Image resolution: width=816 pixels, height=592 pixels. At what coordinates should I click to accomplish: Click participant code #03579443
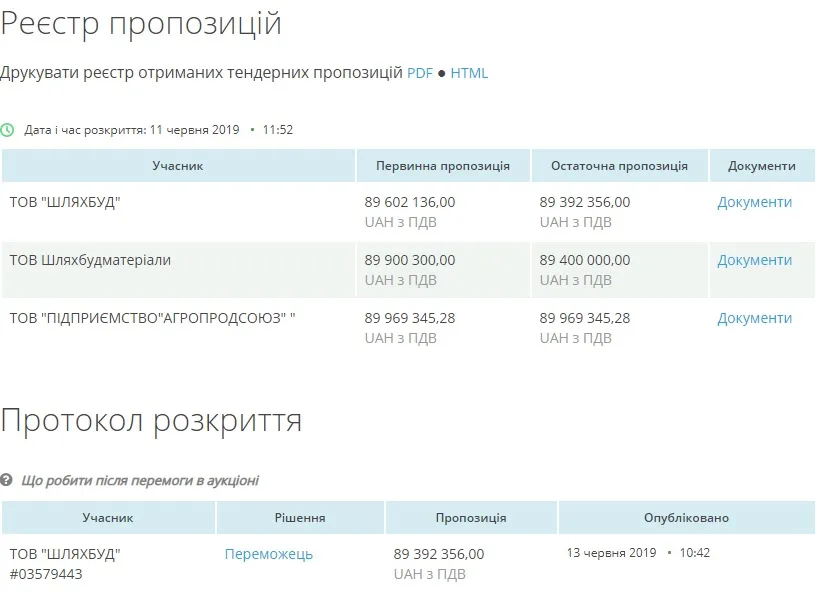click(46, 574)
